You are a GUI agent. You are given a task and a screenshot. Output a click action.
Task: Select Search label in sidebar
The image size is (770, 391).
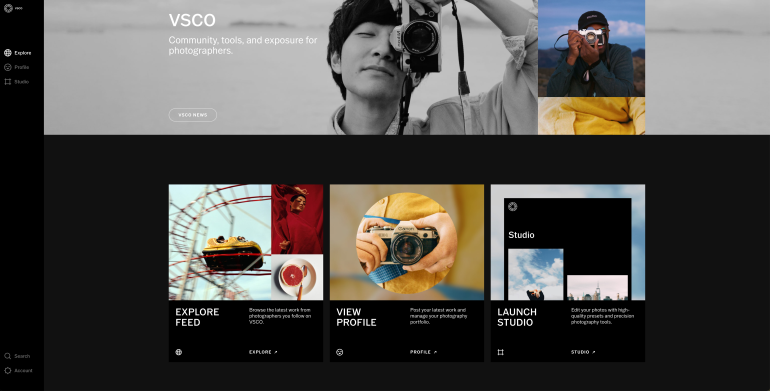22,356
